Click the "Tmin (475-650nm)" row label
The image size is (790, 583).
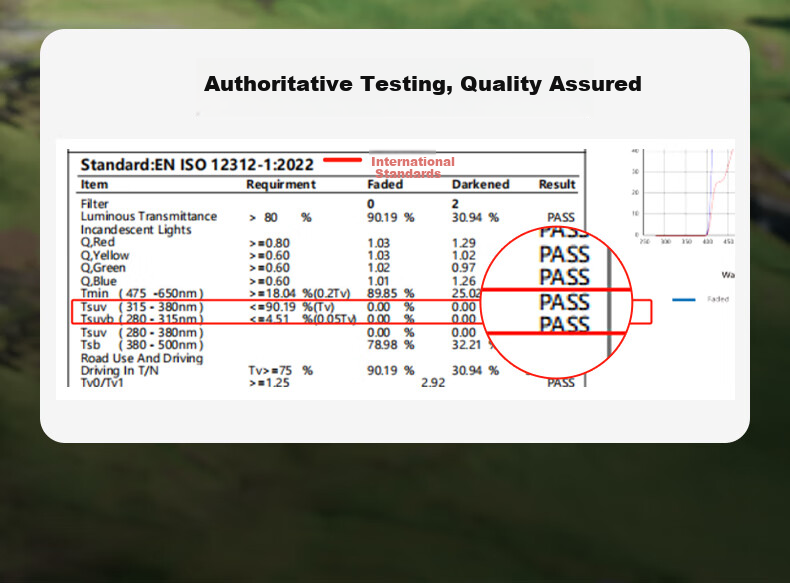point(142,294)
